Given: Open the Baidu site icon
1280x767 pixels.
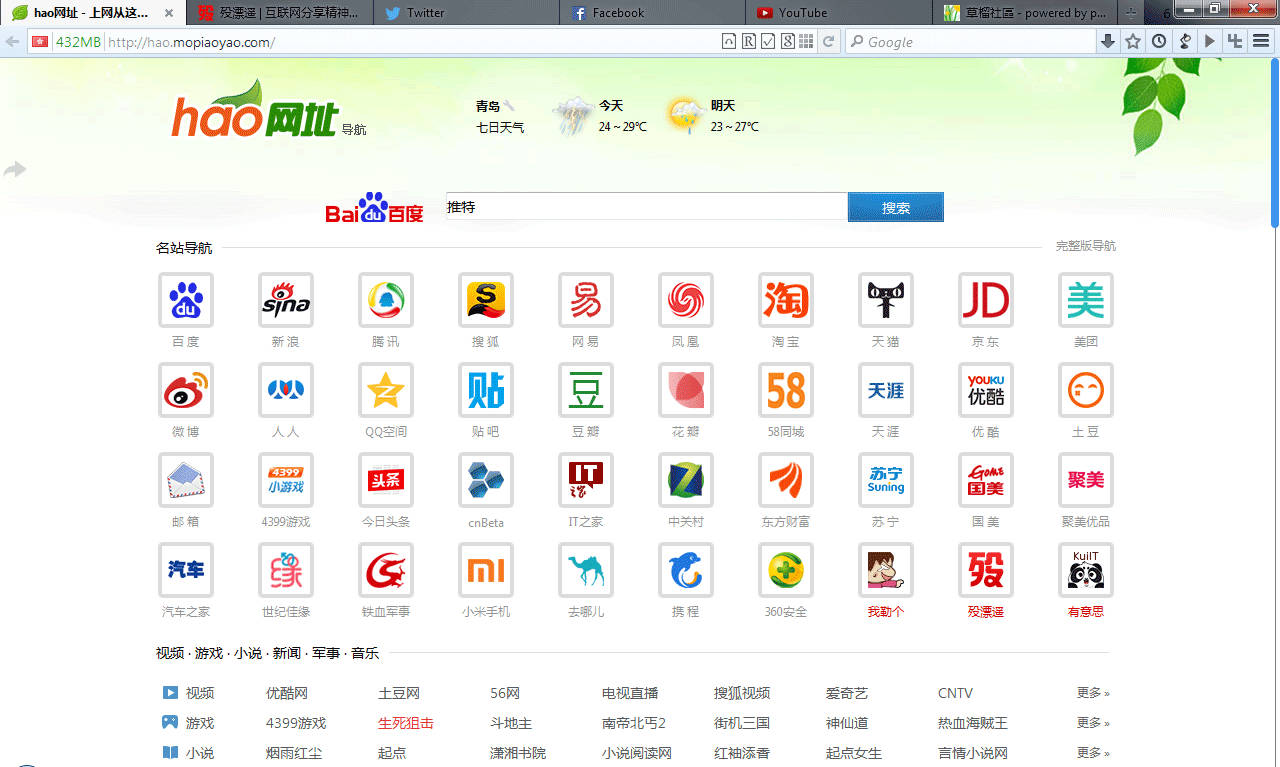Looking at the screenshot, I should tap(186, 300).
